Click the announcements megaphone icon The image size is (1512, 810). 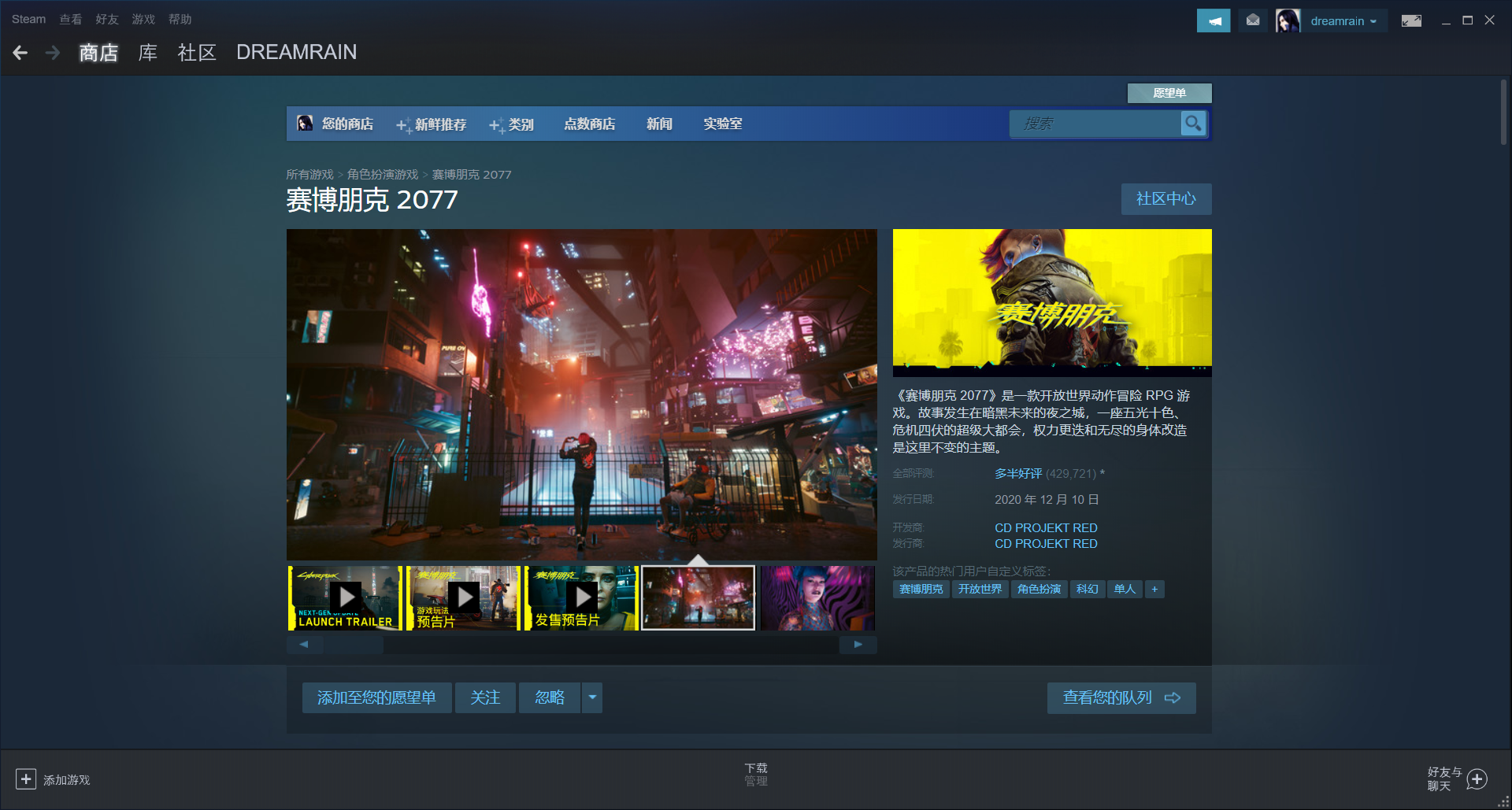coord(1213,20)
